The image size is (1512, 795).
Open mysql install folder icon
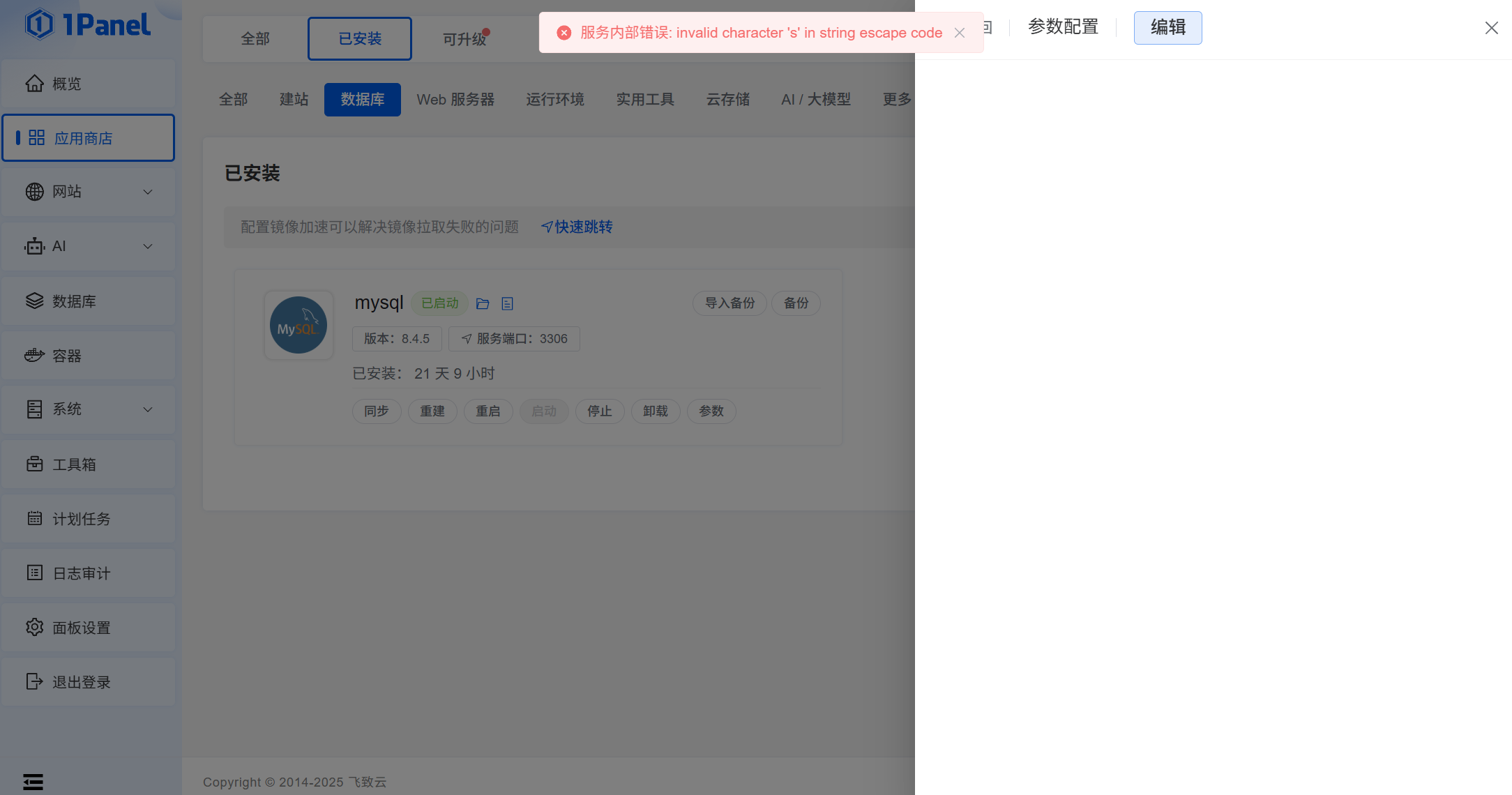[x=483, y=304]
